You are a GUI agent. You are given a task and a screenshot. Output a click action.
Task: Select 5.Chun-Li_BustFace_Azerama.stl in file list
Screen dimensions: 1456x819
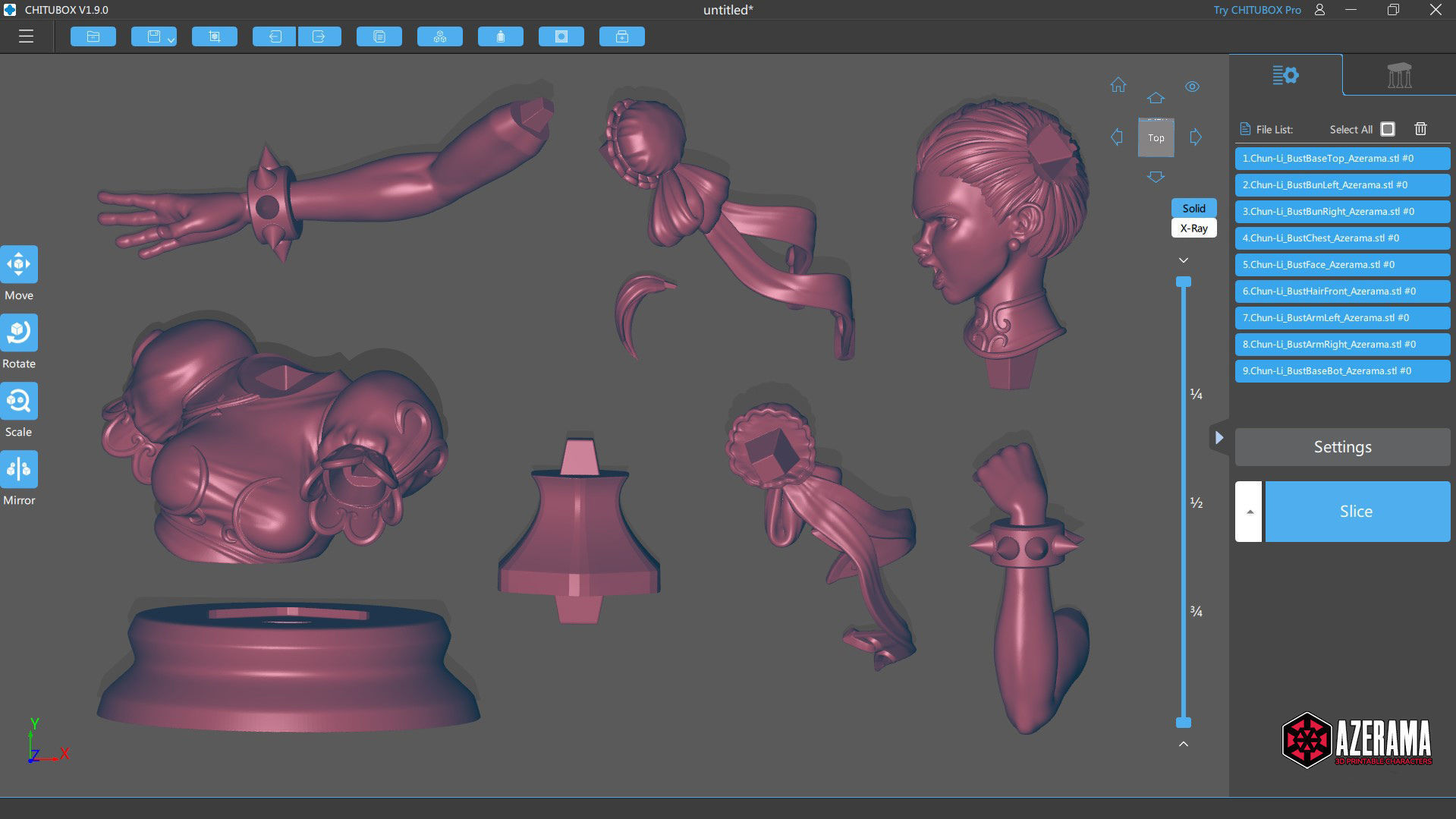(x=1342, y=265)
